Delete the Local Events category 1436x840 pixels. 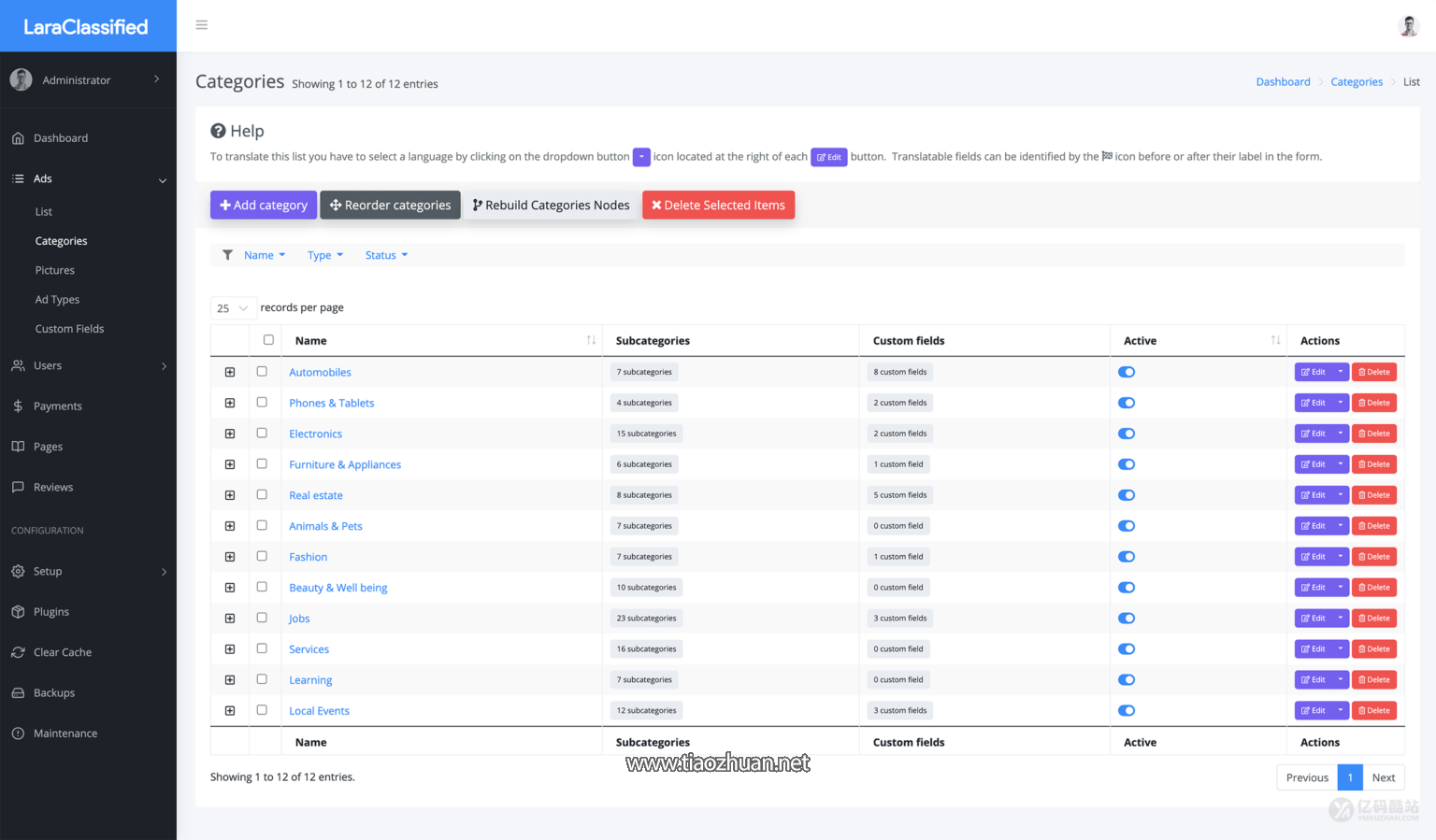click(x=1373, y=711)
